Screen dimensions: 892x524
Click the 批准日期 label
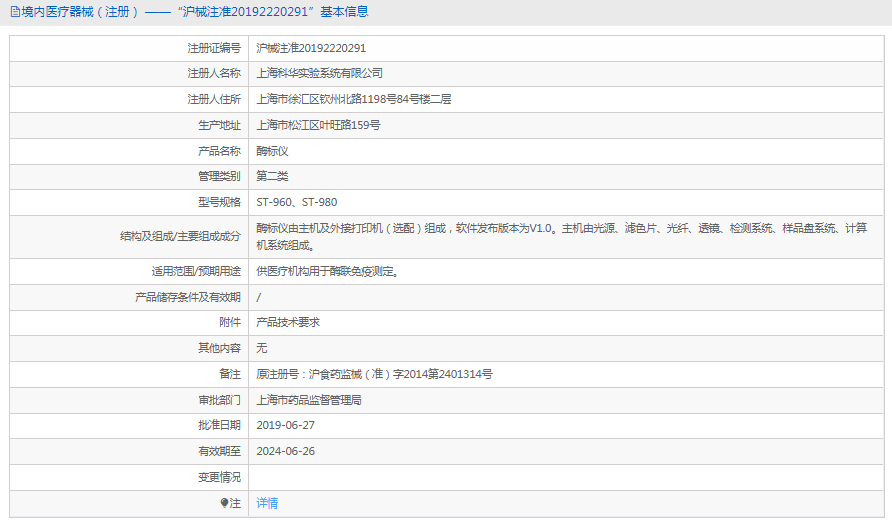[219, 426]
